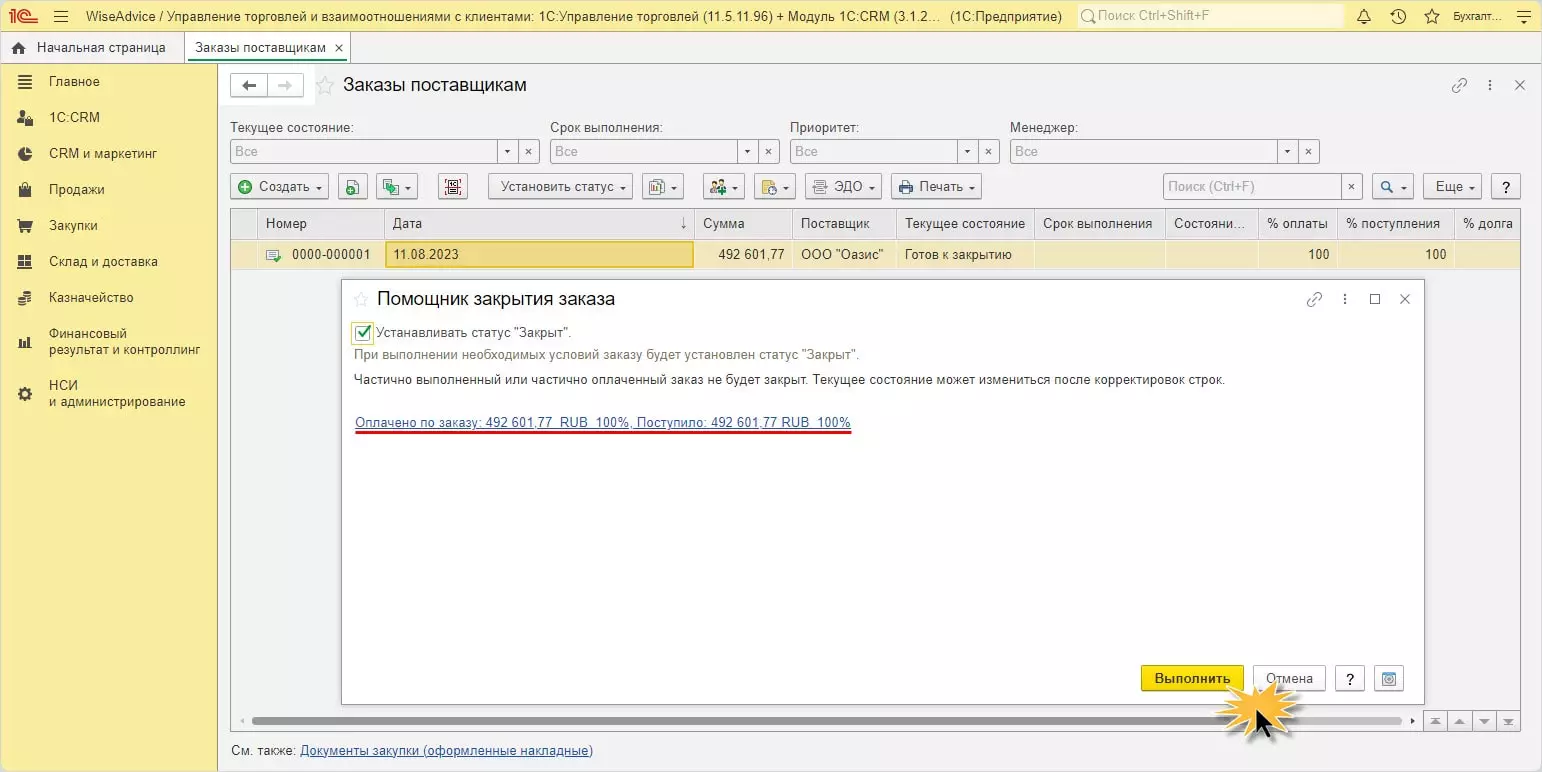The width and height of the screenshot is (1542, 772).
Task: Open the ЭДО dropdown menu
Action: pyautogui.click(x=844, y=187)
